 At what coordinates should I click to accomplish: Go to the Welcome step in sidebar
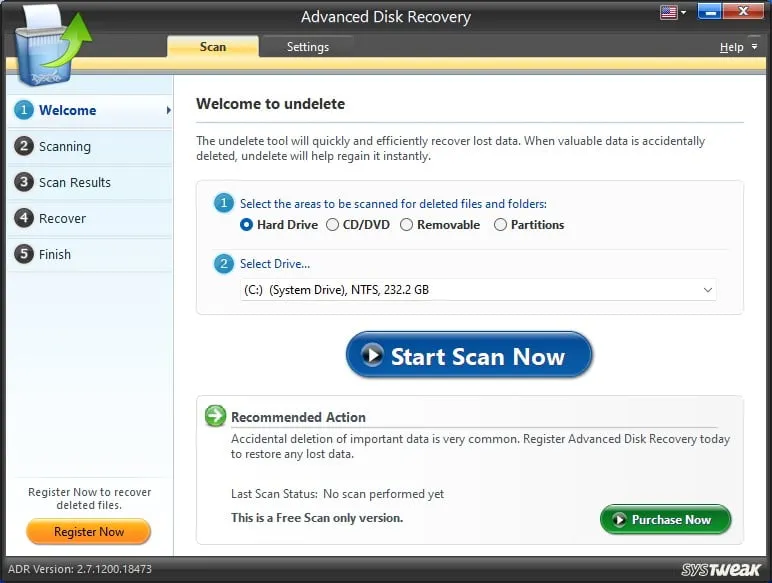(90, 110)
